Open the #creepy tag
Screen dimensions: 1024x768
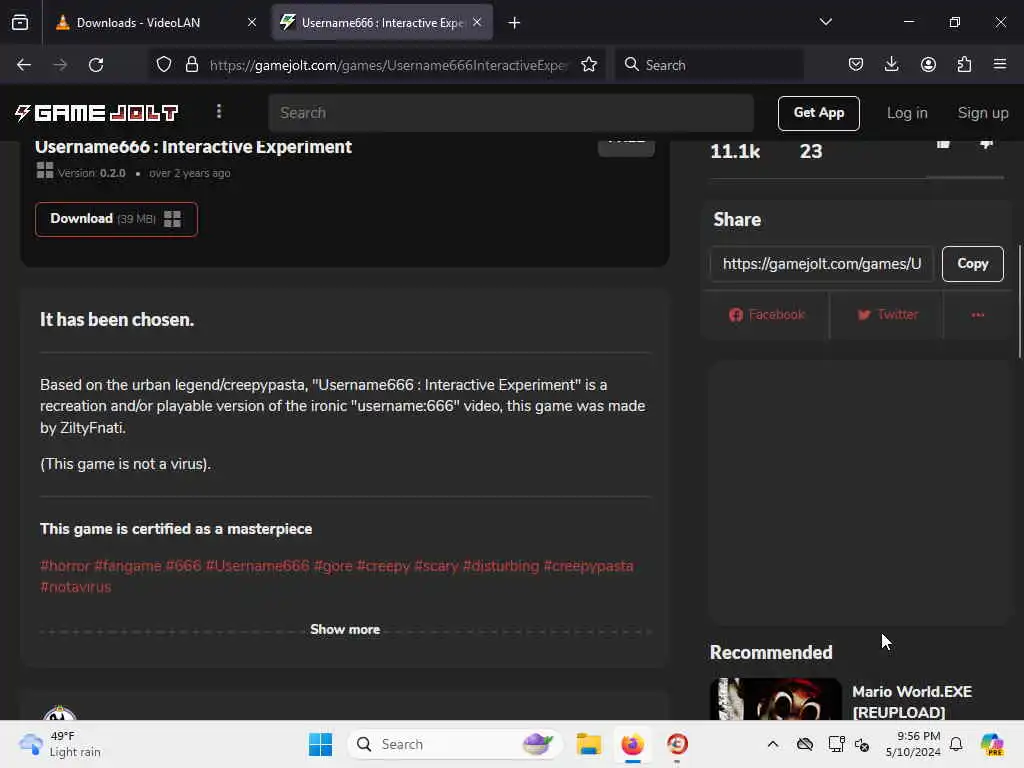coord(383,566)
